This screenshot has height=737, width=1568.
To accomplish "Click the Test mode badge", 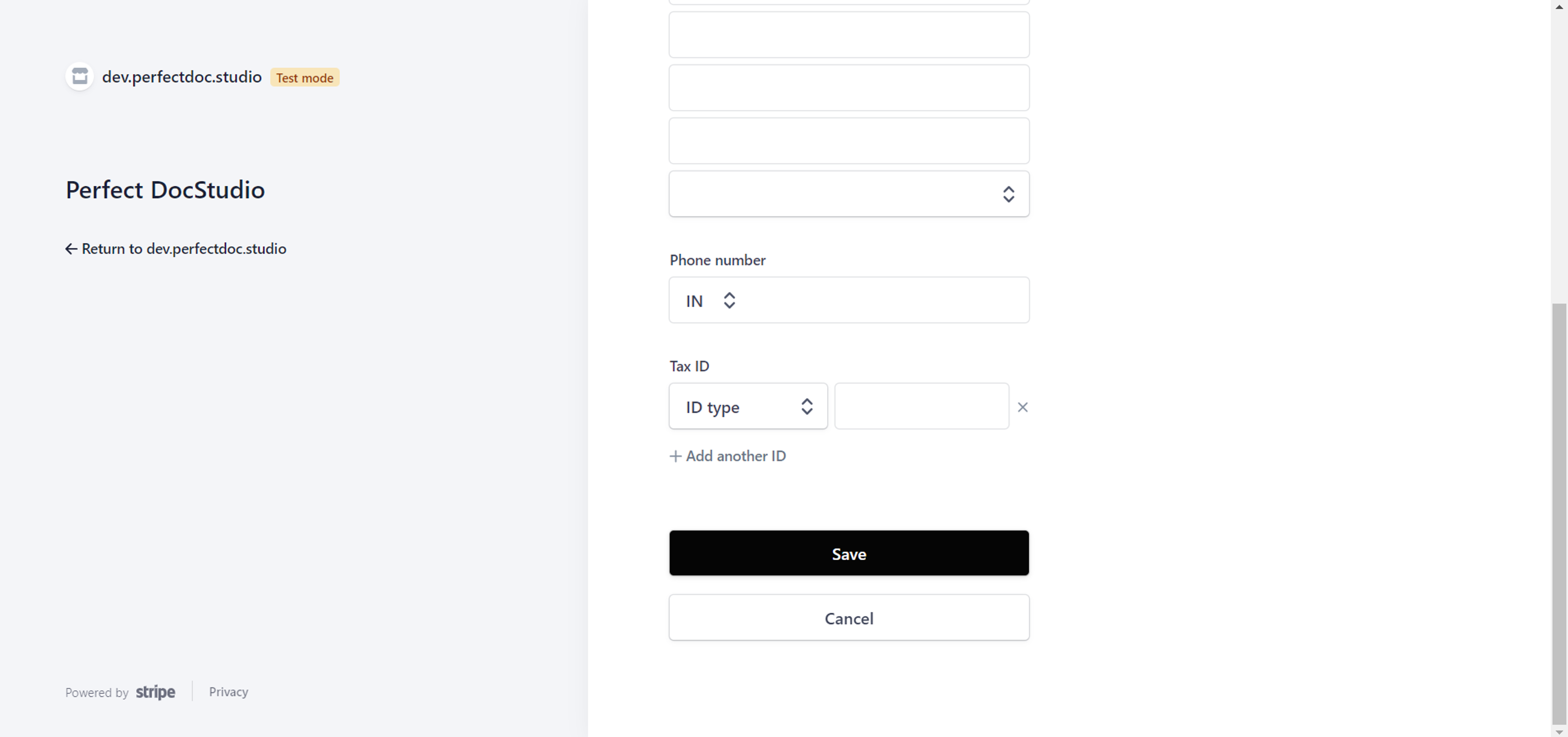I will 304,78.
